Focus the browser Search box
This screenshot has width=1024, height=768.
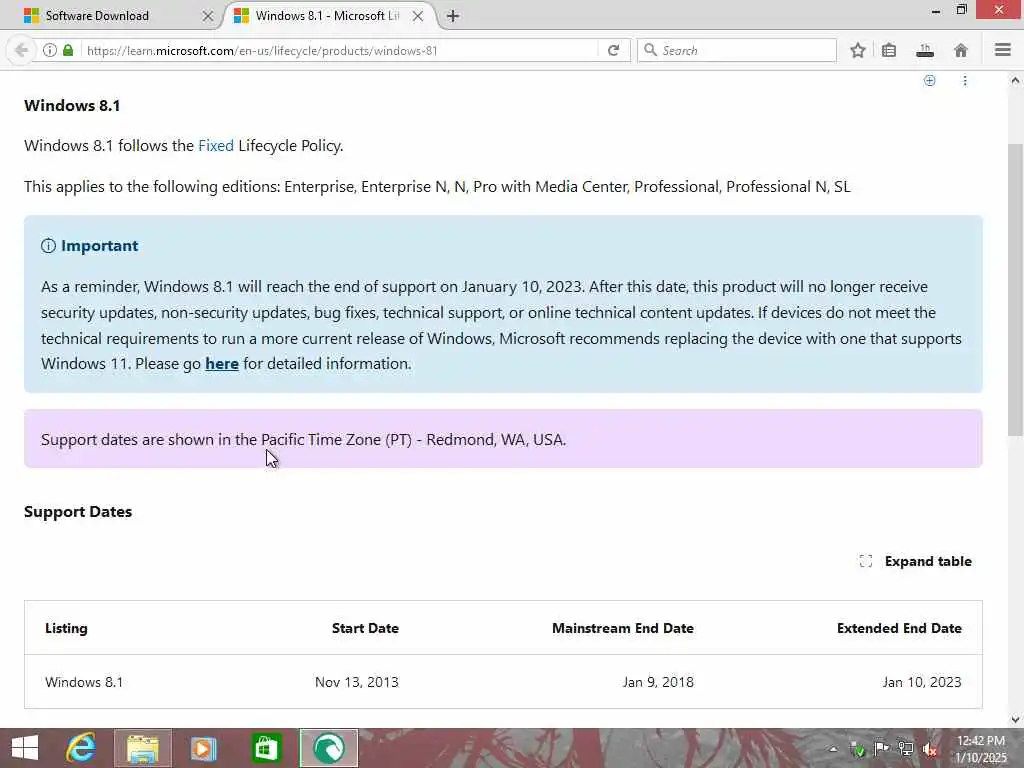tap(737, 50)
